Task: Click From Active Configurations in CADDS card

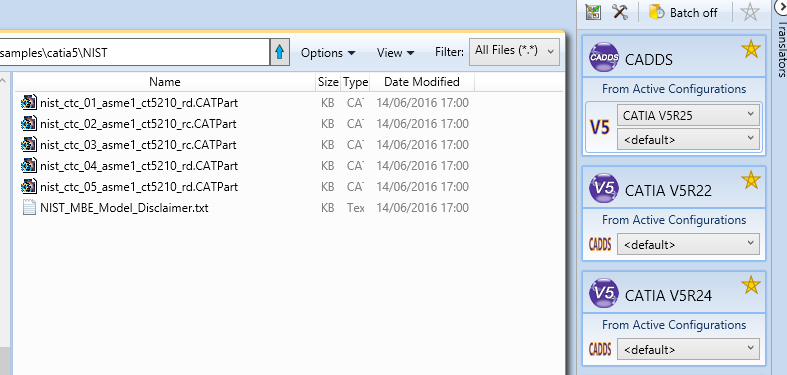Action: (x=674, y=89)
